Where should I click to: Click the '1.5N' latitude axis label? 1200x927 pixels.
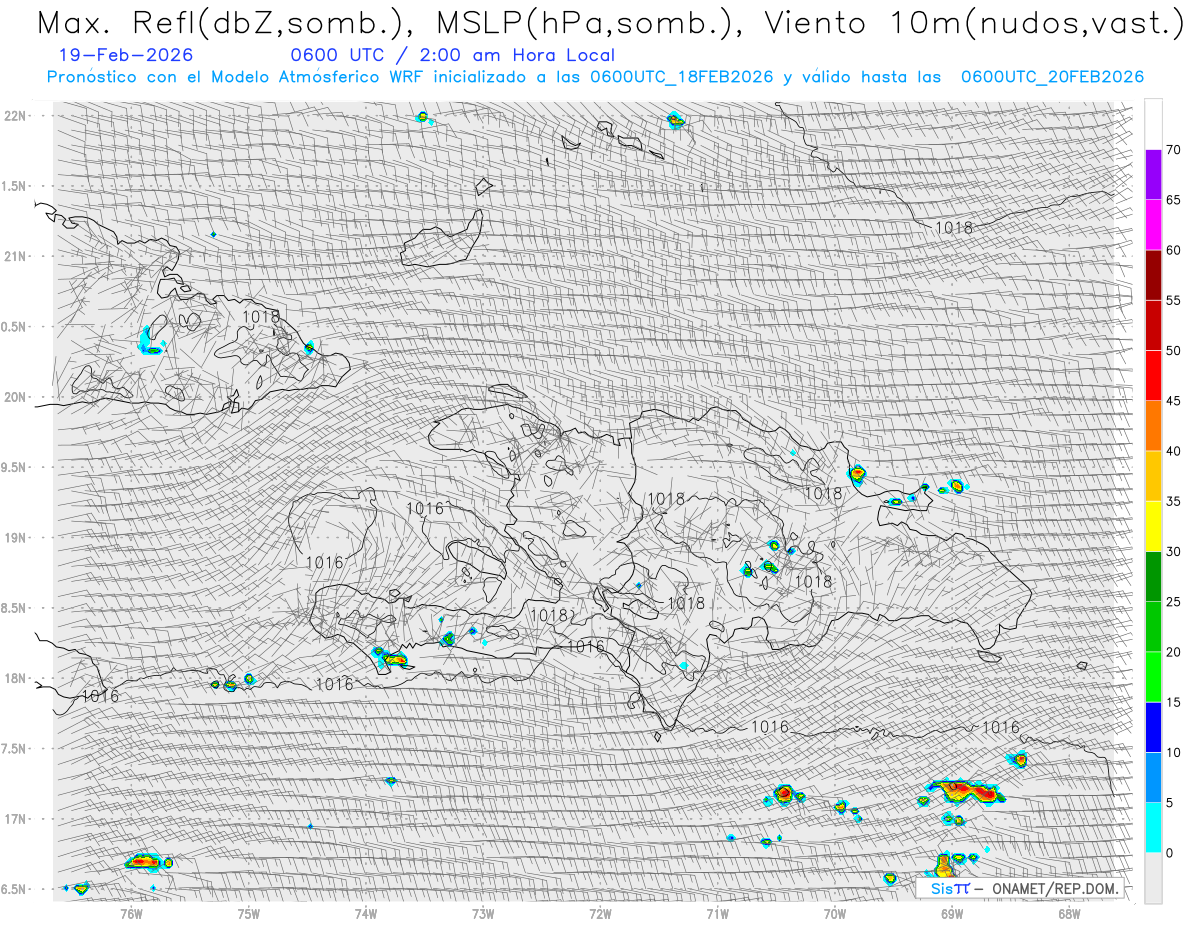14,186
